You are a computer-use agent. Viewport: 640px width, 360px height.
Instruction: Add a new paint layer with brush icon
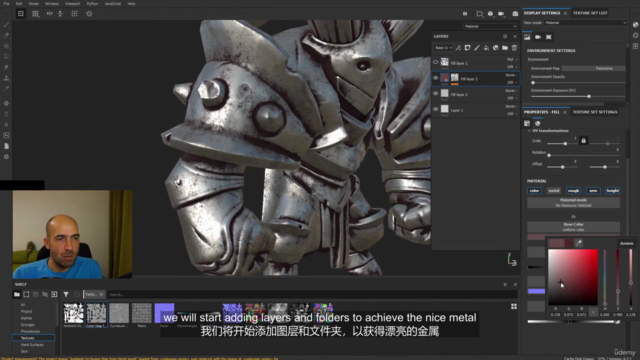pos(477,48)
